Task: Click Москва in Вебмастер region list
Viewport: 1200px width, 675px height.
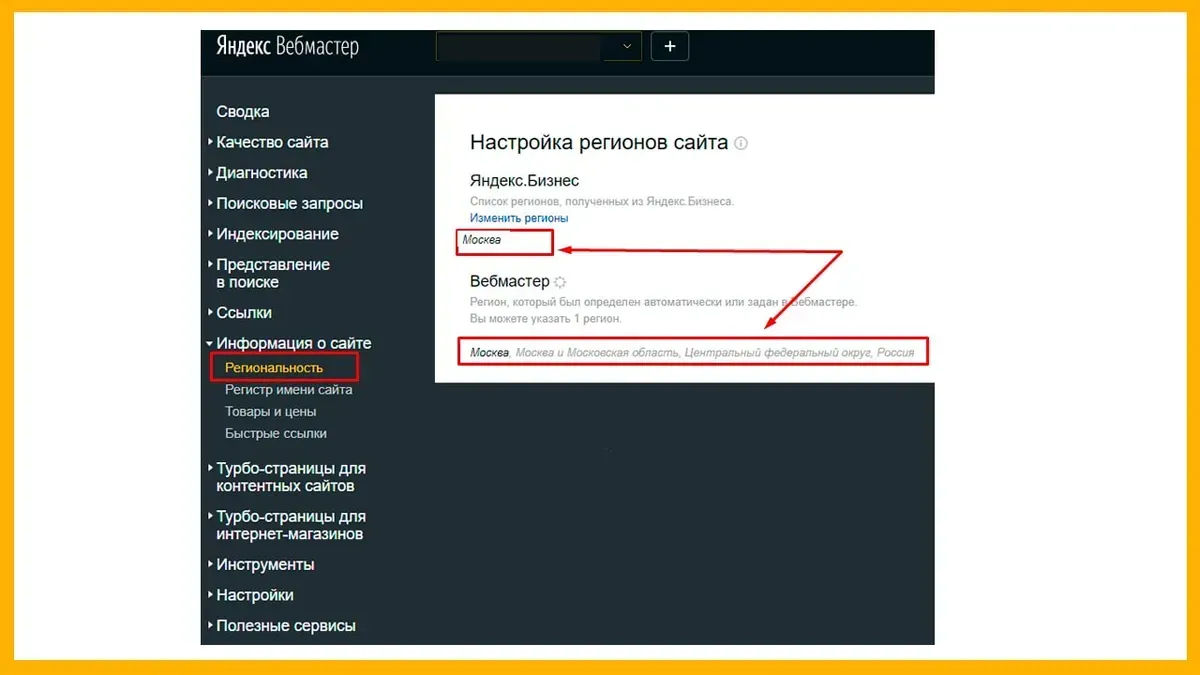Action: 490,352
